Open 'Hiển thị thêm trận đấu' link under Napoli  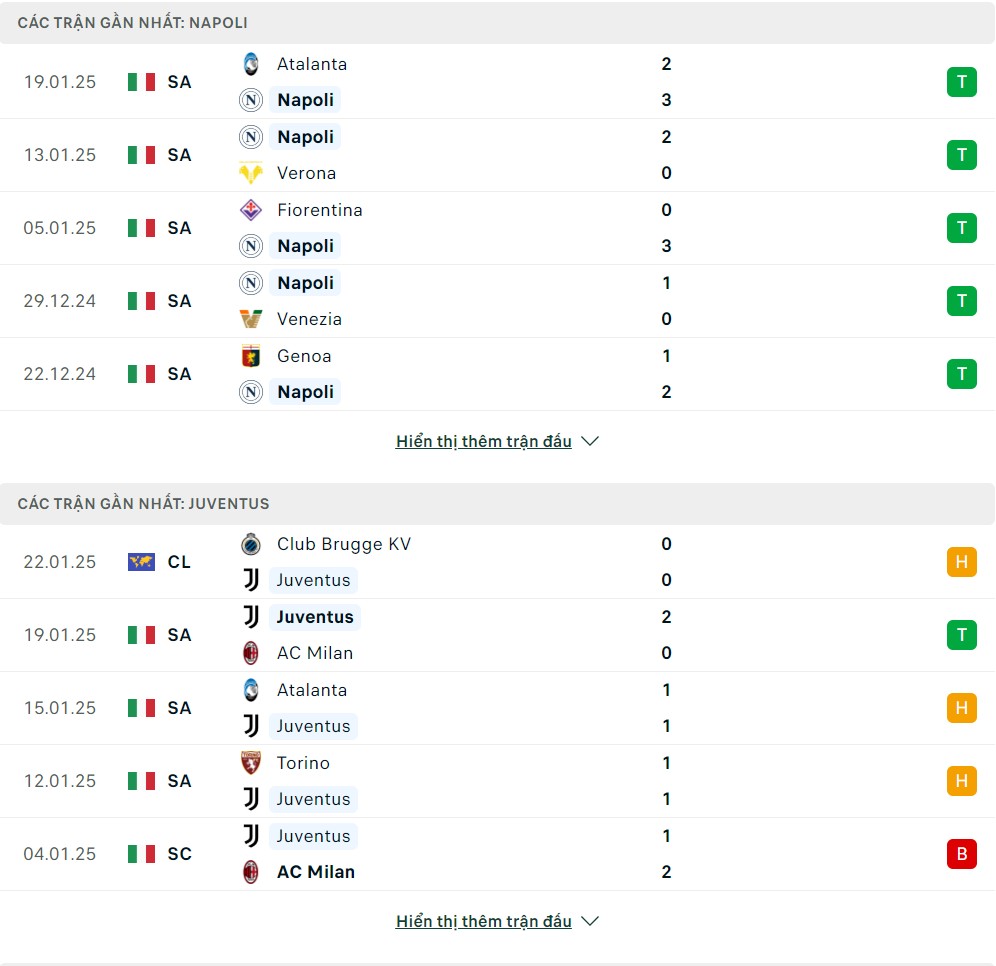click(483, 441)
